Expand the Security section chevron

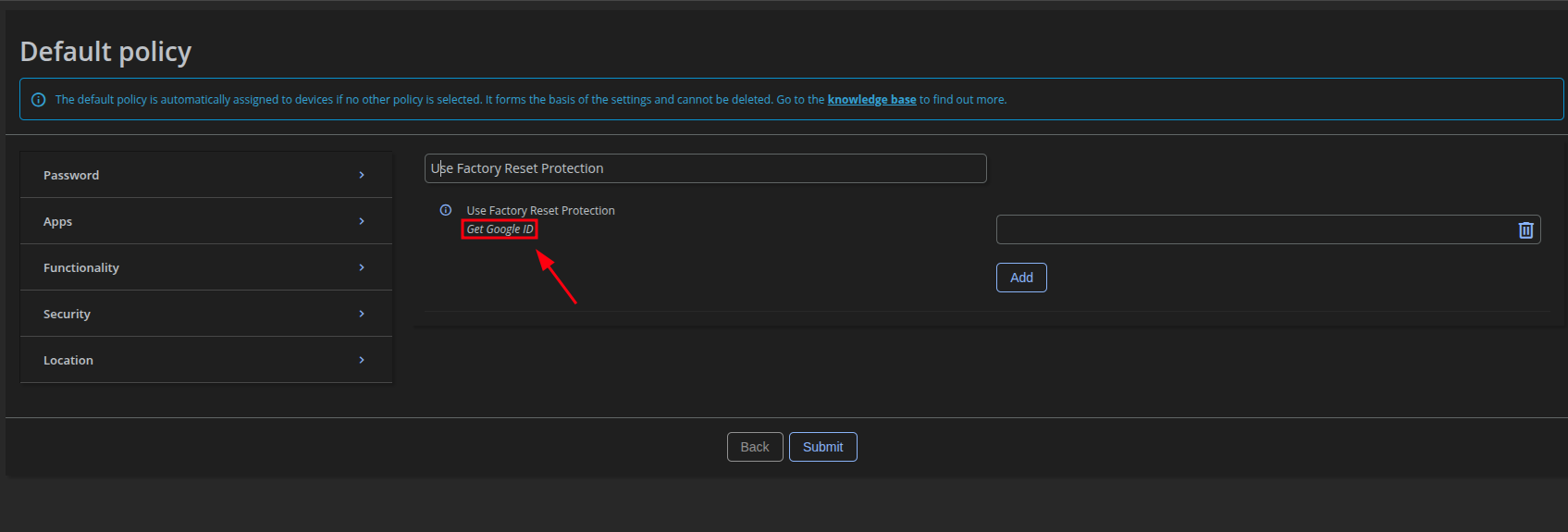click(x=362, y=314)
